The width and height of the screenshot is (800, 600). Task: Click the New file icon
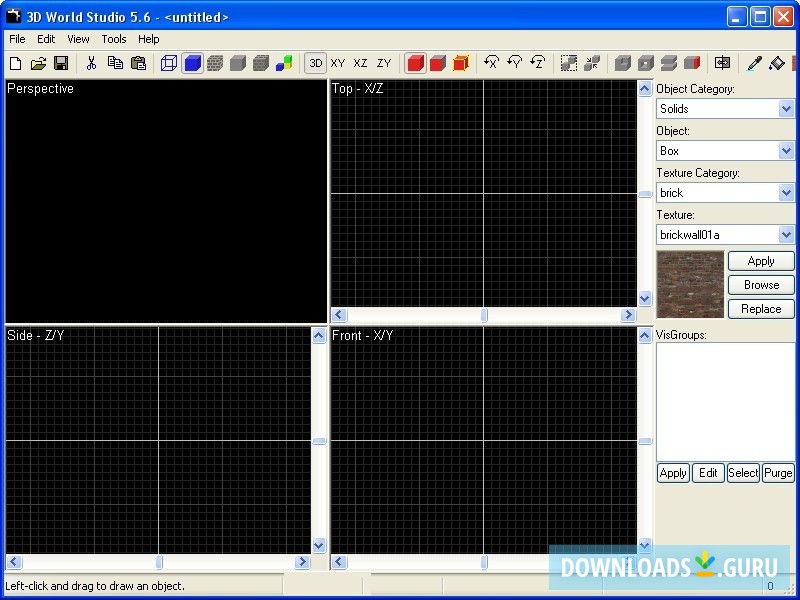point(16,63)
